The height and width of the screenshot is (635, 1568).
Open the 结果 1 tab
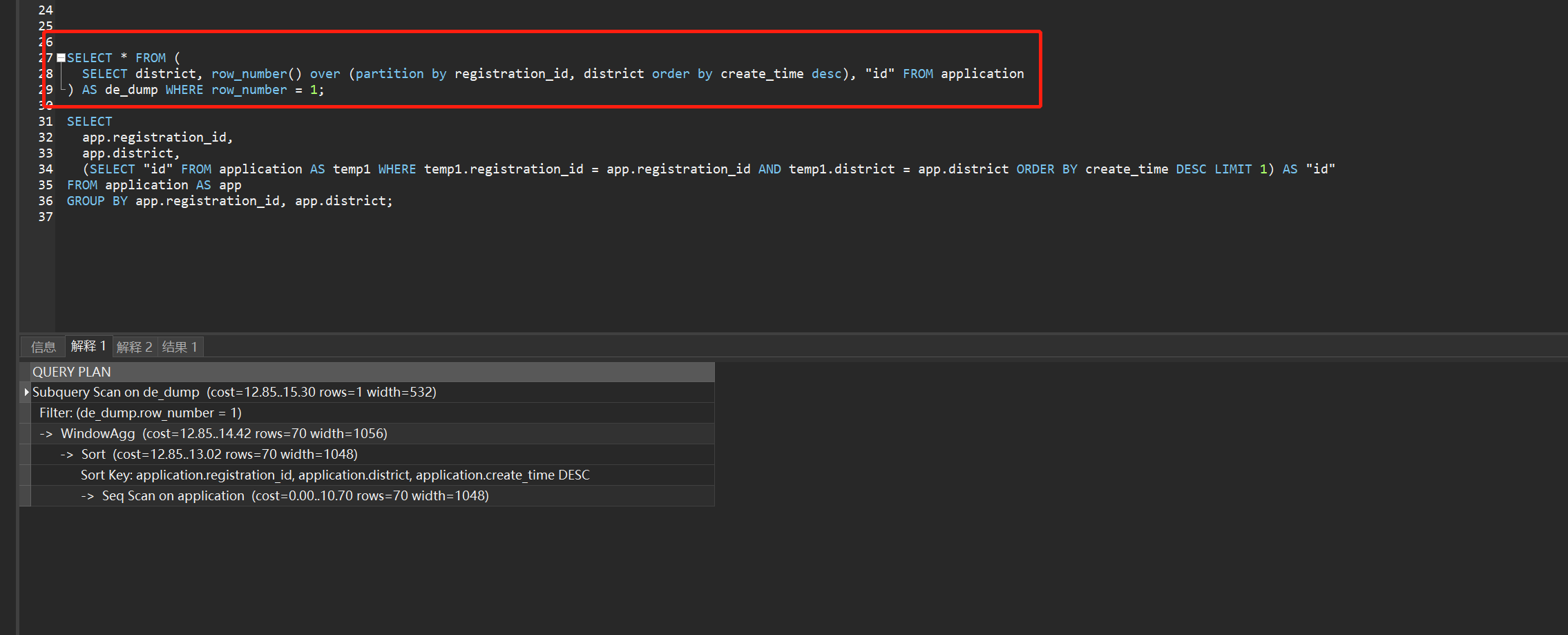click(x=180, y=347)
